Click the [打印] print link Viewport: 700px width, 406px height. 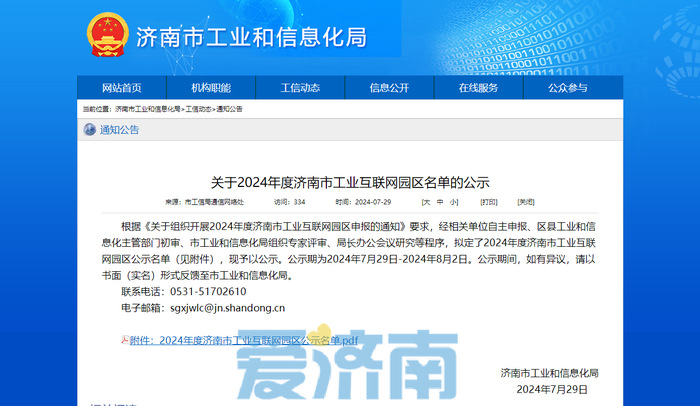click(x=489, y=202)
